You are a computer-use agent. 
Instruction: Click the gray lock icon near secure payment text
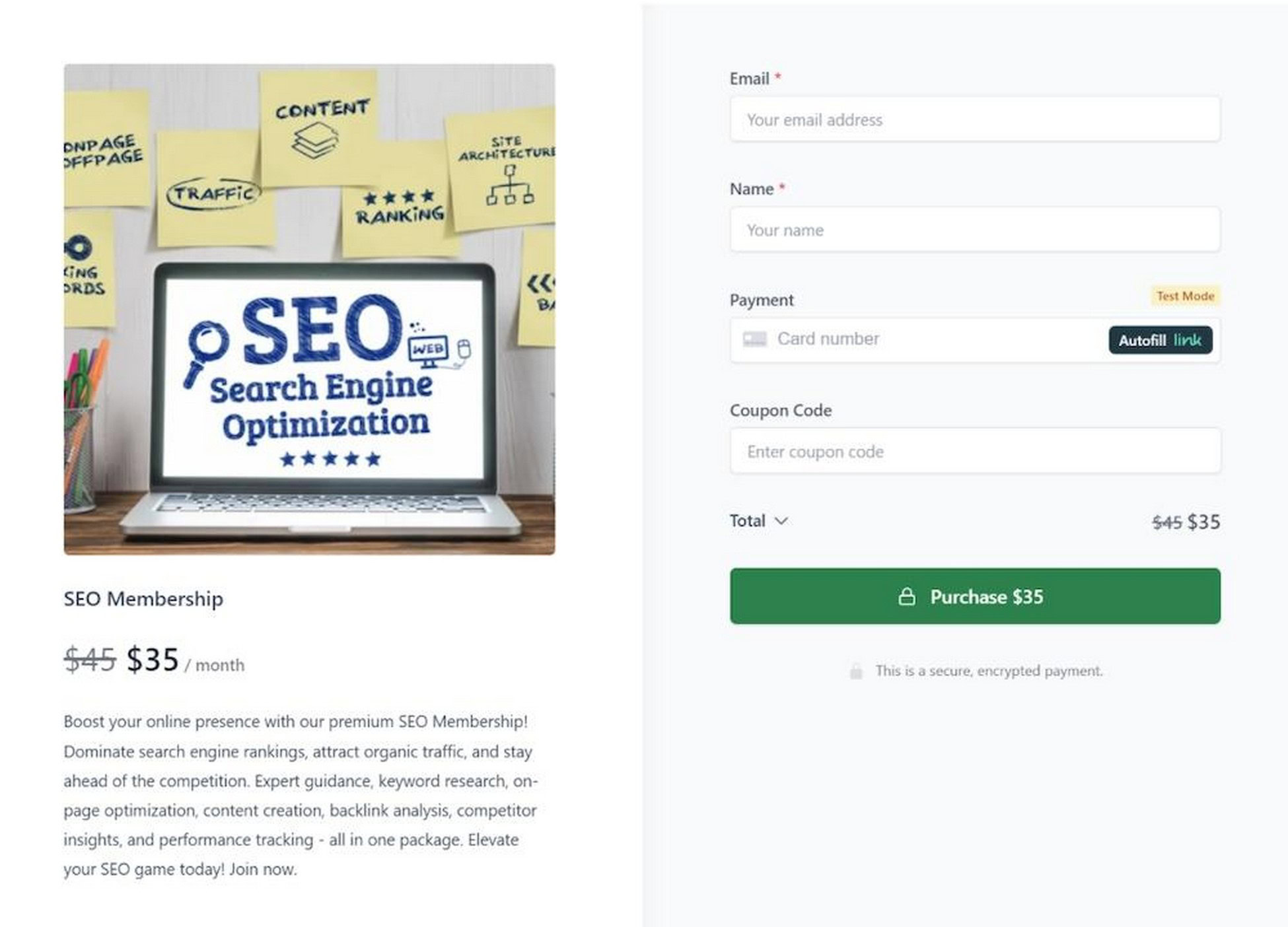(856, 671)
